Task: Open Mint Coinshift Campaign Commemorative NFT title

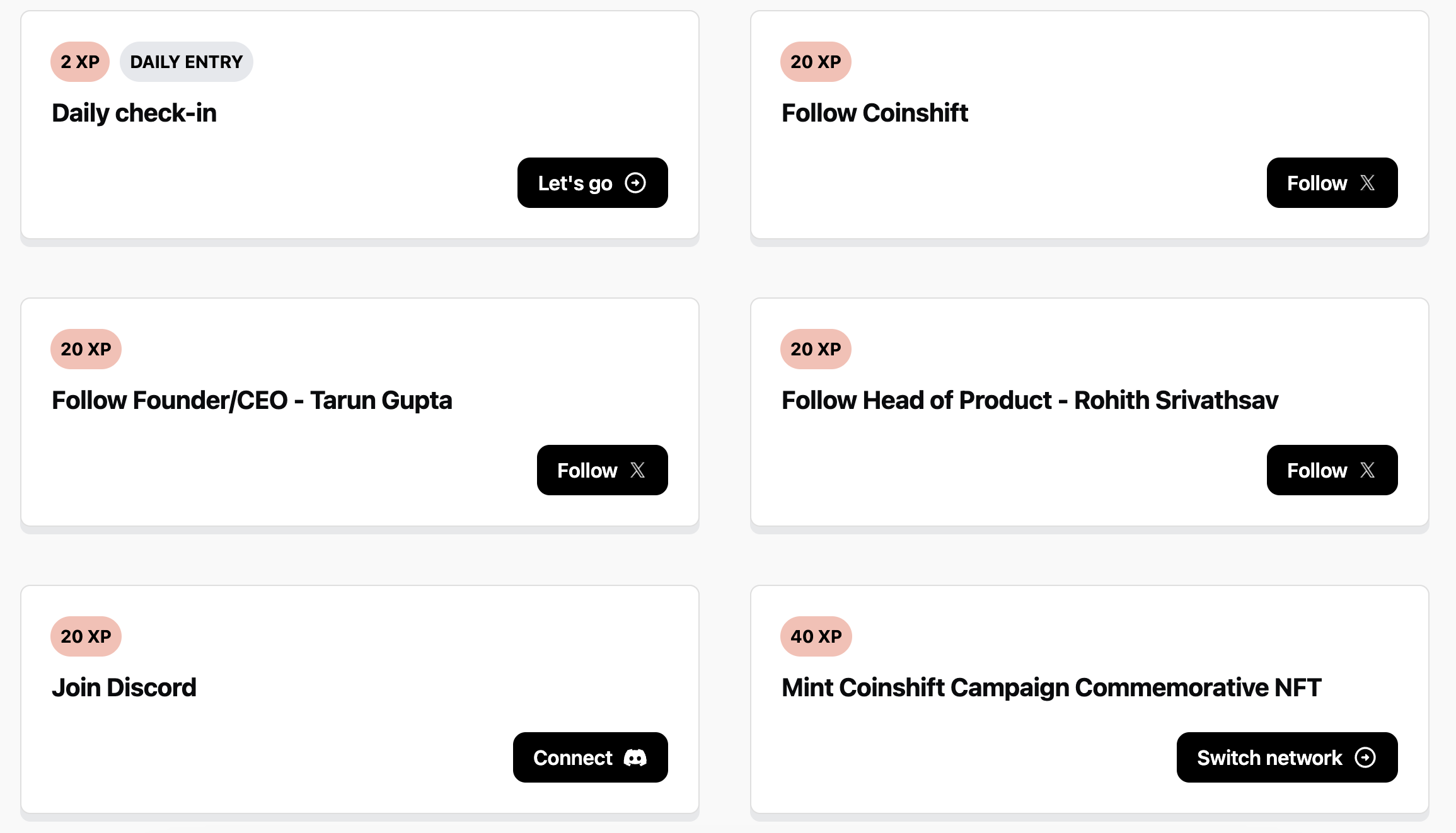Action: pyautogui.click(x=1051, y=688)
